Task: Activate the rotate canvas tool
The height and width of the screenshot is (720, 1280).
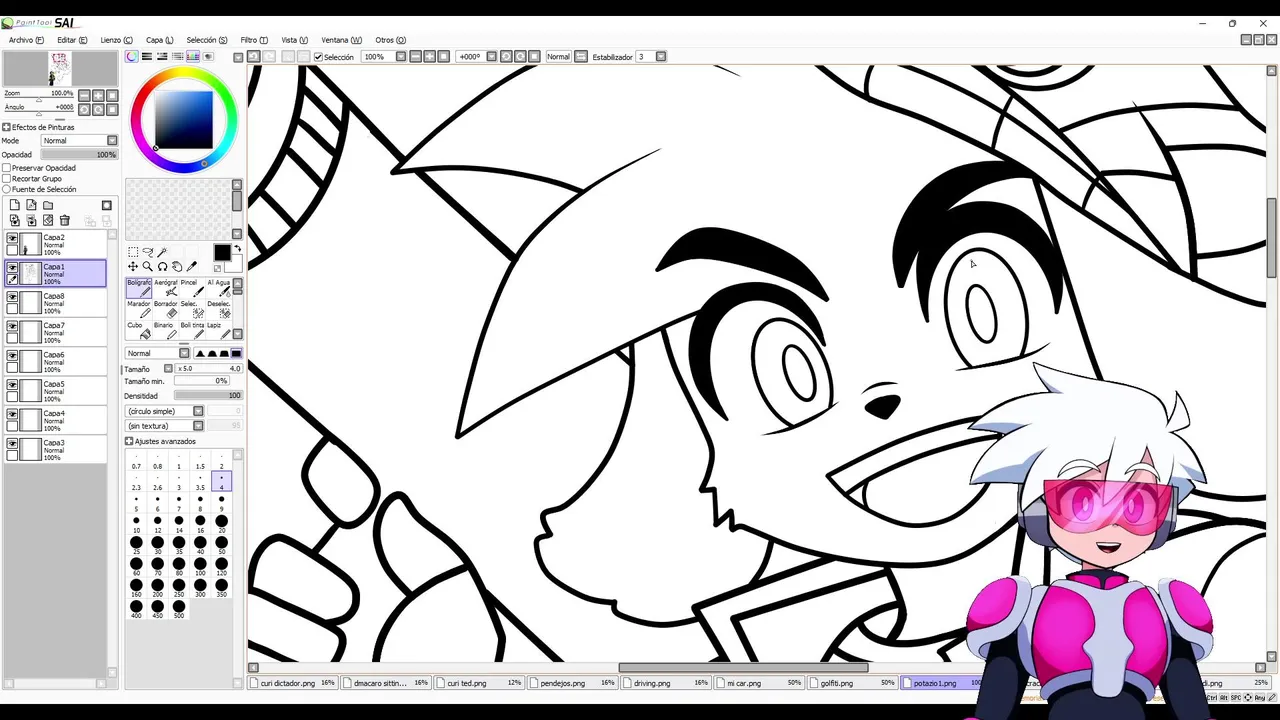Action: [162, 267]
